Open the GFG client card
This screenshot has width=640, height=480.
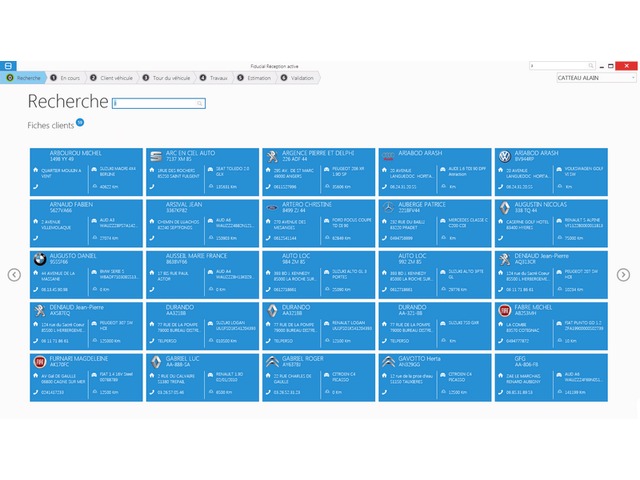tap(551, 378)
